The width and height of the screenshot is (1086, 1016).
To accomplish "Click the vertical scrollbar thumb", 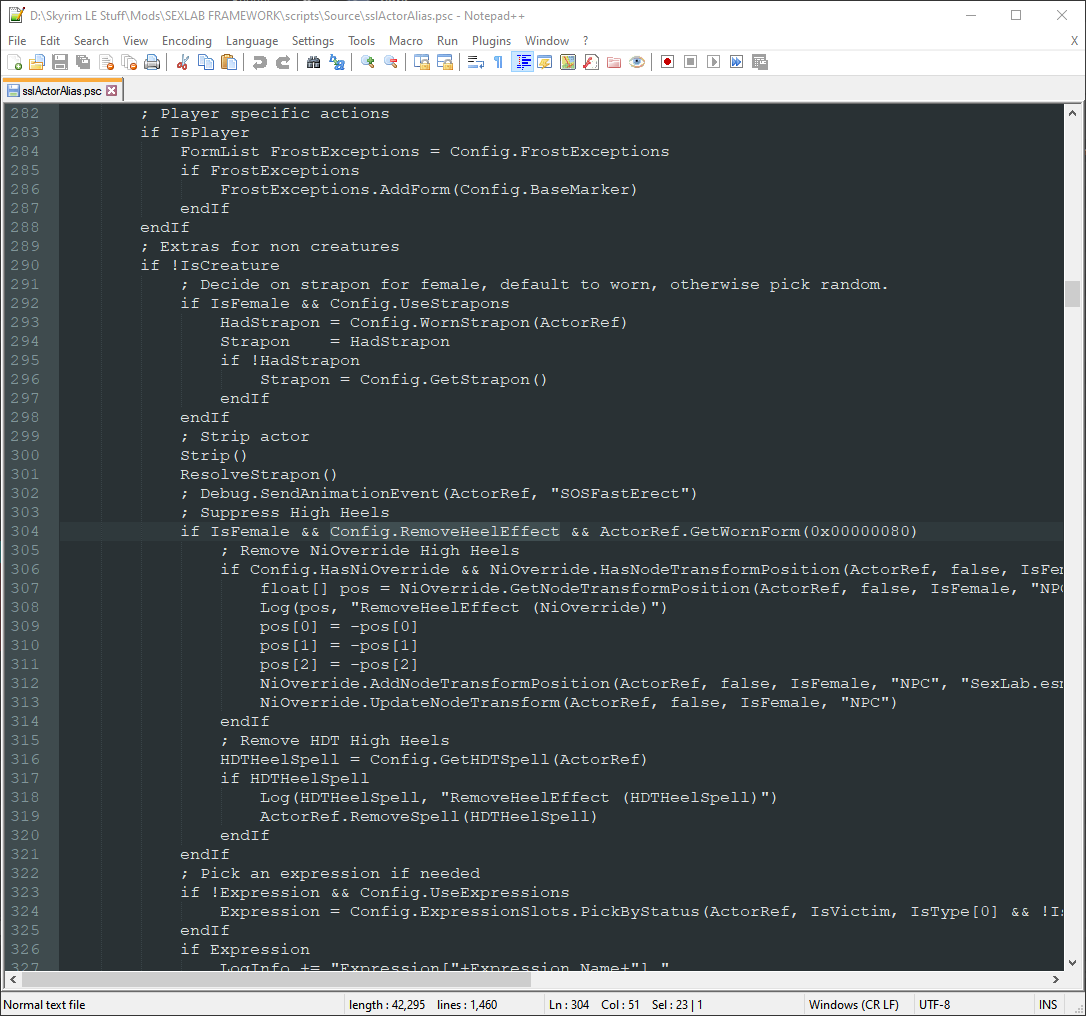I will pyautogui.click(x=1073, y=294).
